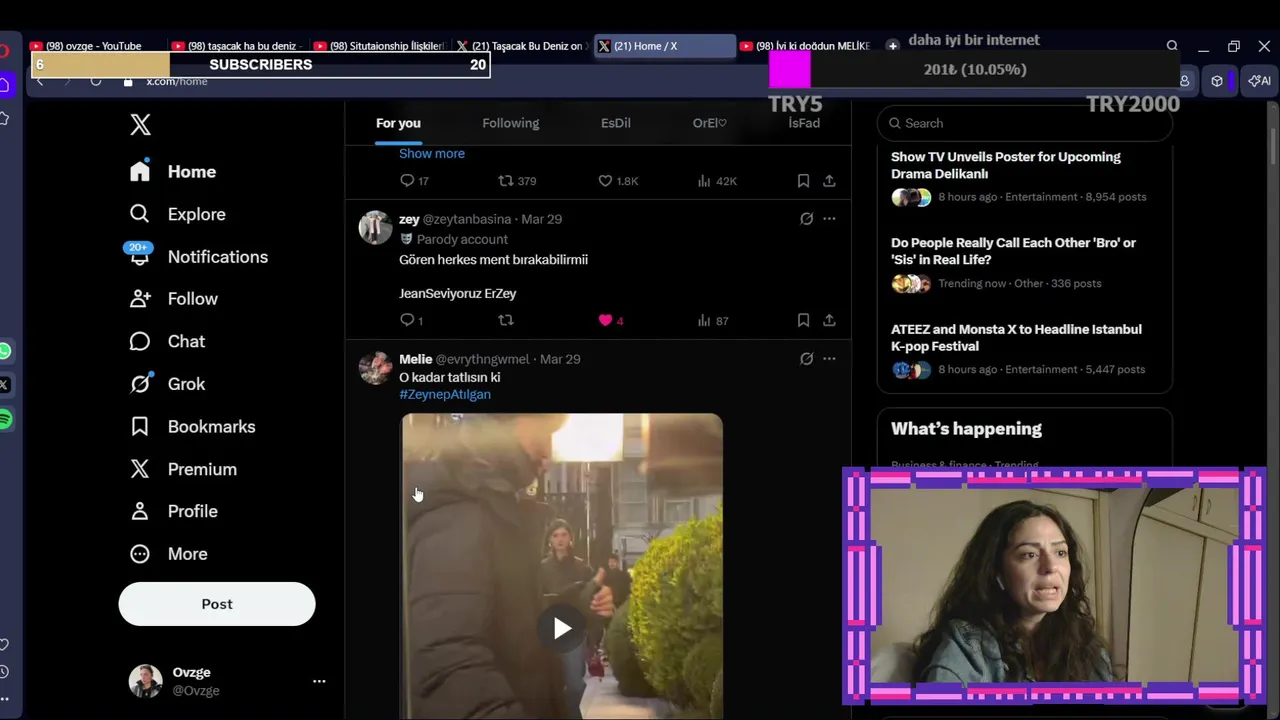
Task: Open Spotify in the browser sidebar
Action: (x=5, y=420)
